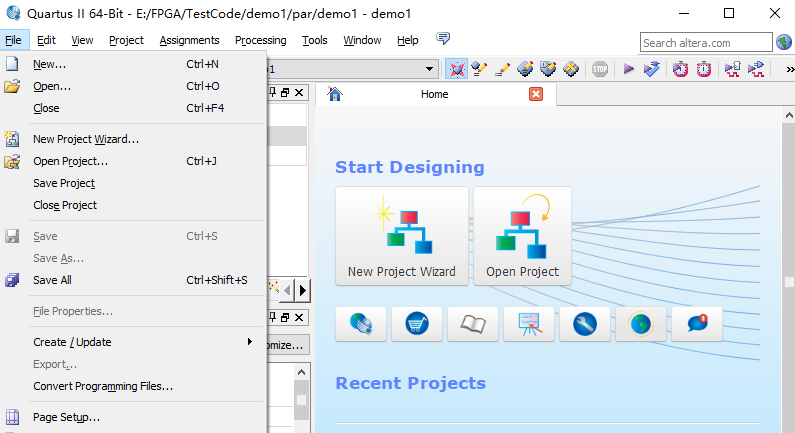Viewport: 795px width, 433px height.
Task: Click the Save All icon in menu
Action: [x=12, y=280]
